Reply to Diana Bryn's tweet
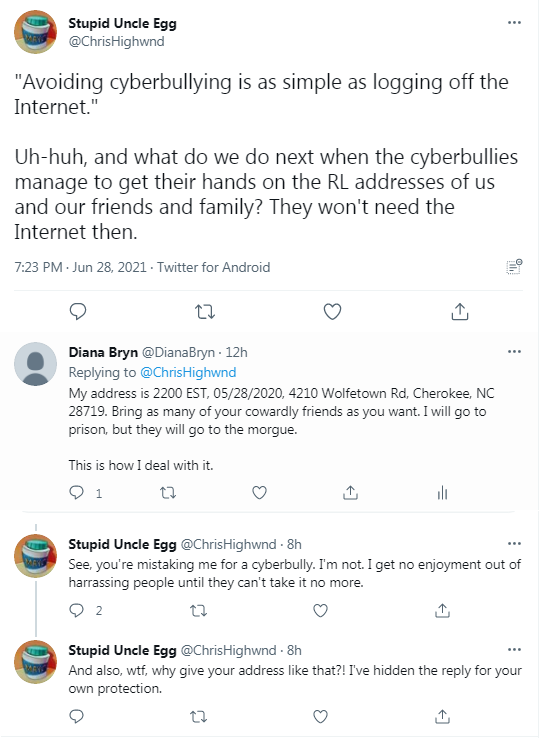The height and width of the screenshot is (754, 548). pyautogui.click(x=77, y=493)
